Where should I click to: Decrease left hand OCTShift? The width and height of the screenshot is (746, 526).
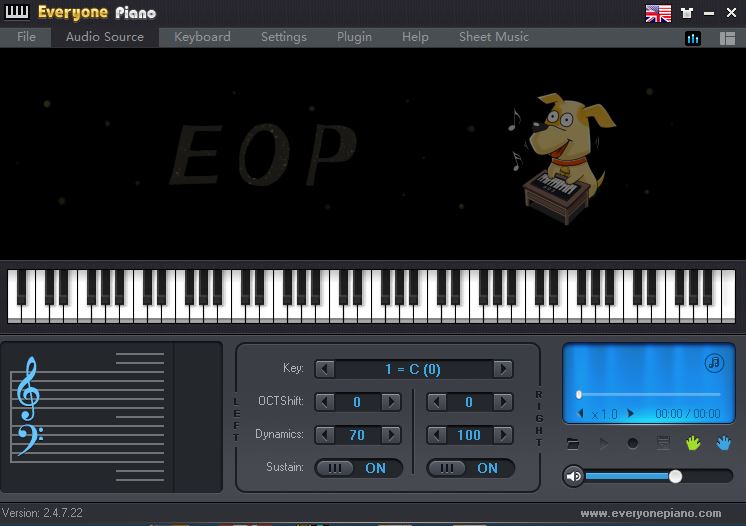(x=325, y=402)
